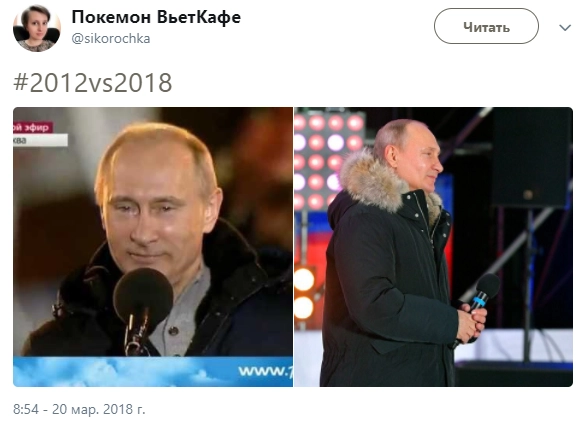Screen dimensions: 576x422
Task: Click the stage lights in the right image
Action: tap(328, 162)
